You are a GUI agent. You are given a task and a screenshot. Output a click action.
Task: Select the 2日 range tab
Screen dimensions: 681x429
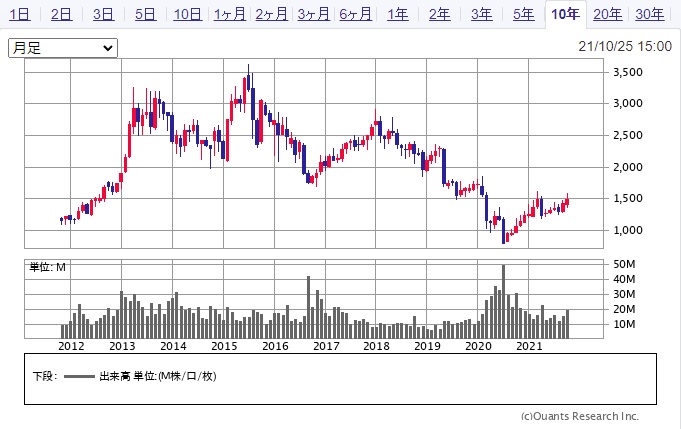(61, 14)
